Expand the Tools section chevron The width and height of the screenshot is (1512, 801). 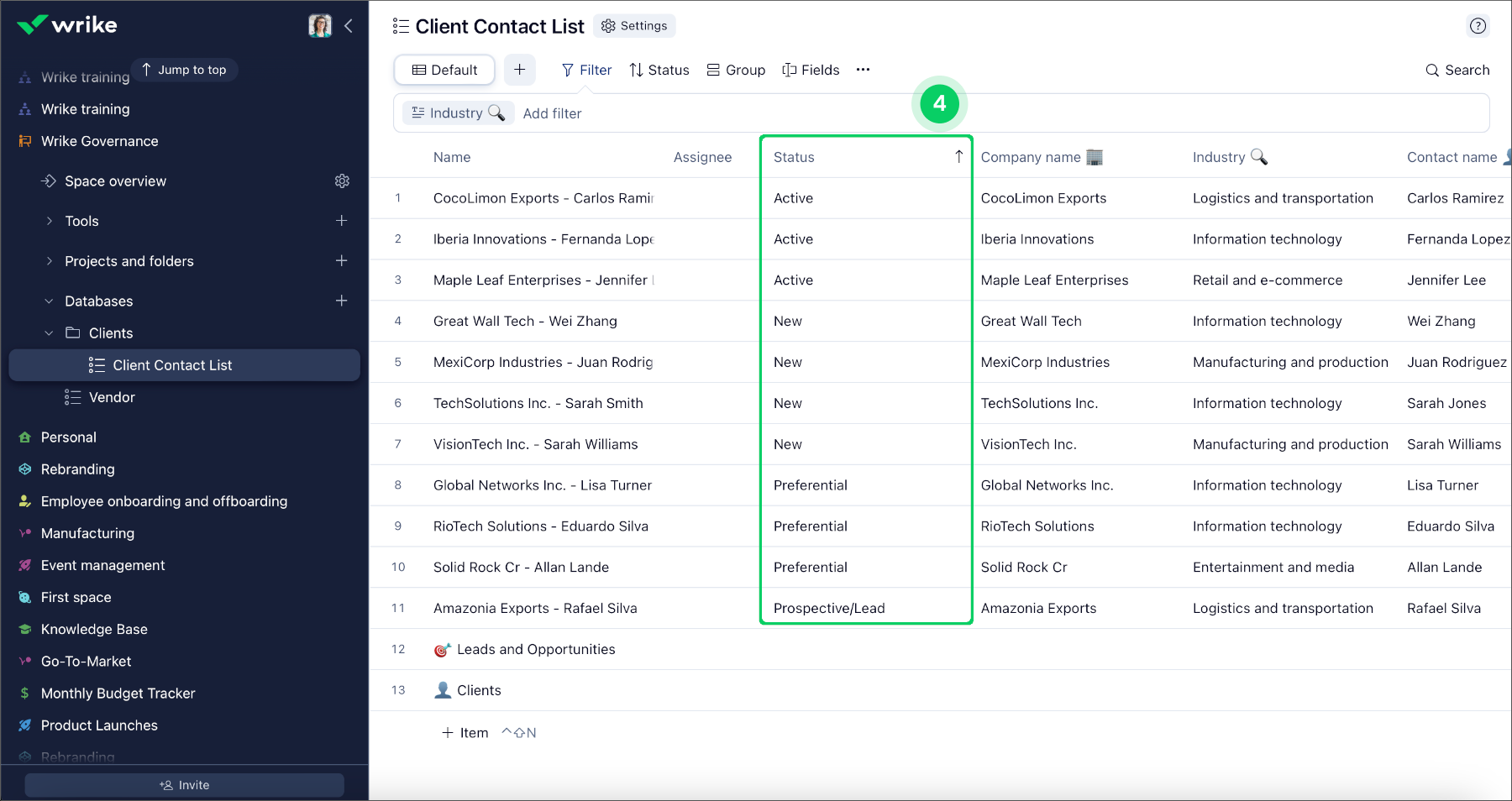(x=49, y=221)
